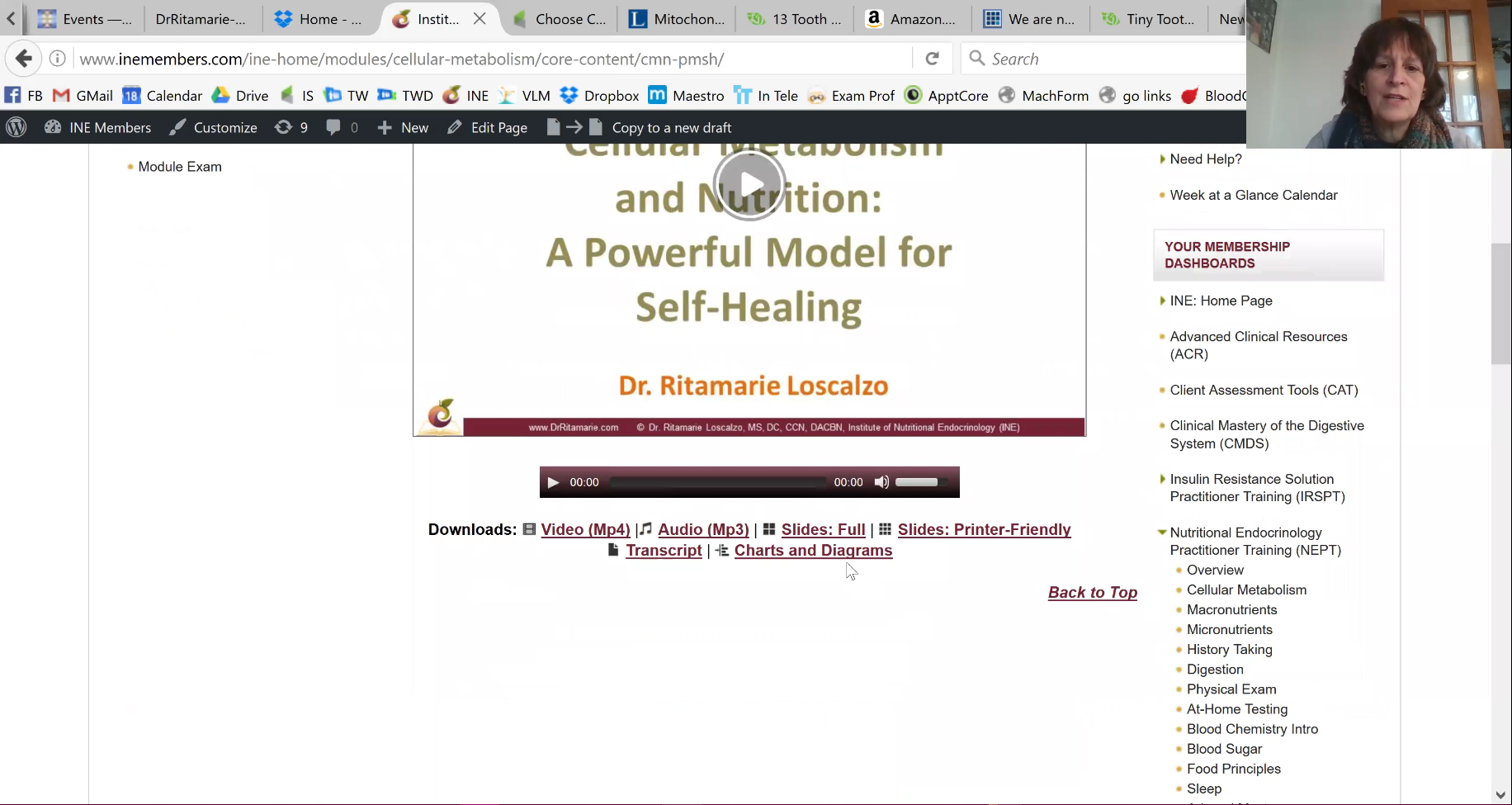Open the Calendar bookmark
Image resolution: width=1512 pixels, height=805 pixels.
(x=163, y=96)
